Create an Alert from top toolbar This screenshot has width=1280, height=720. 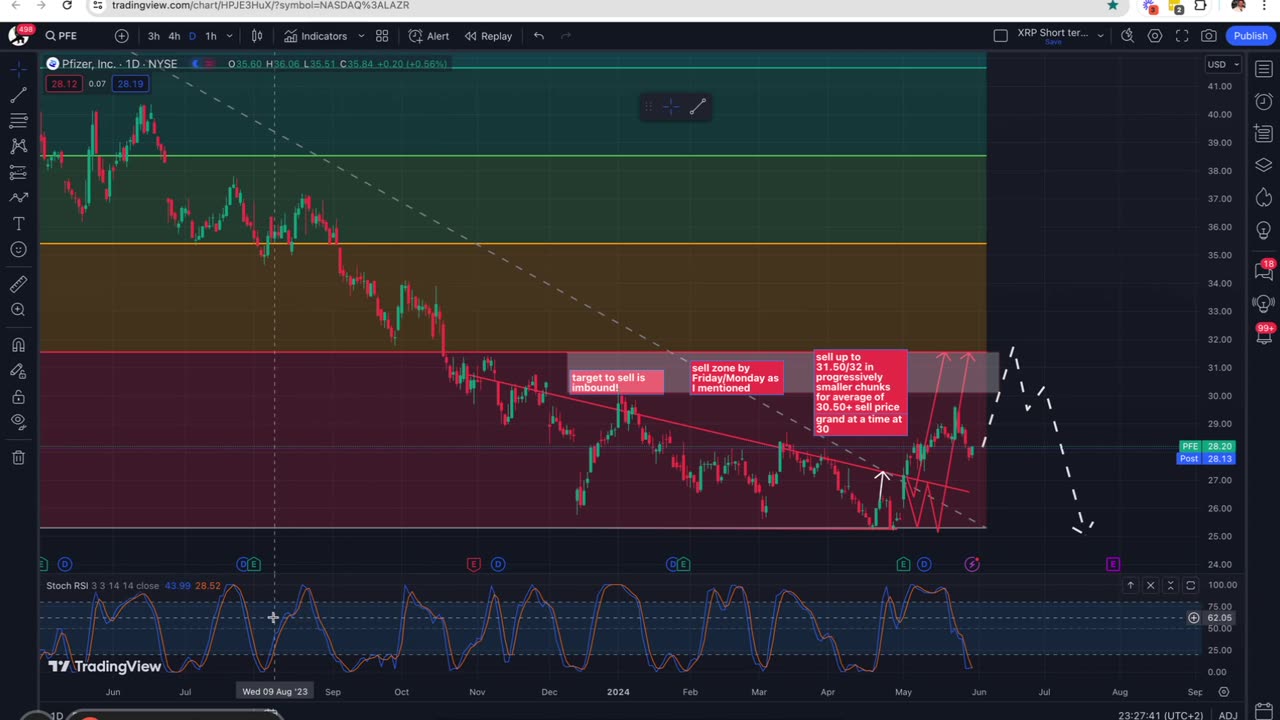coord(429,36)
